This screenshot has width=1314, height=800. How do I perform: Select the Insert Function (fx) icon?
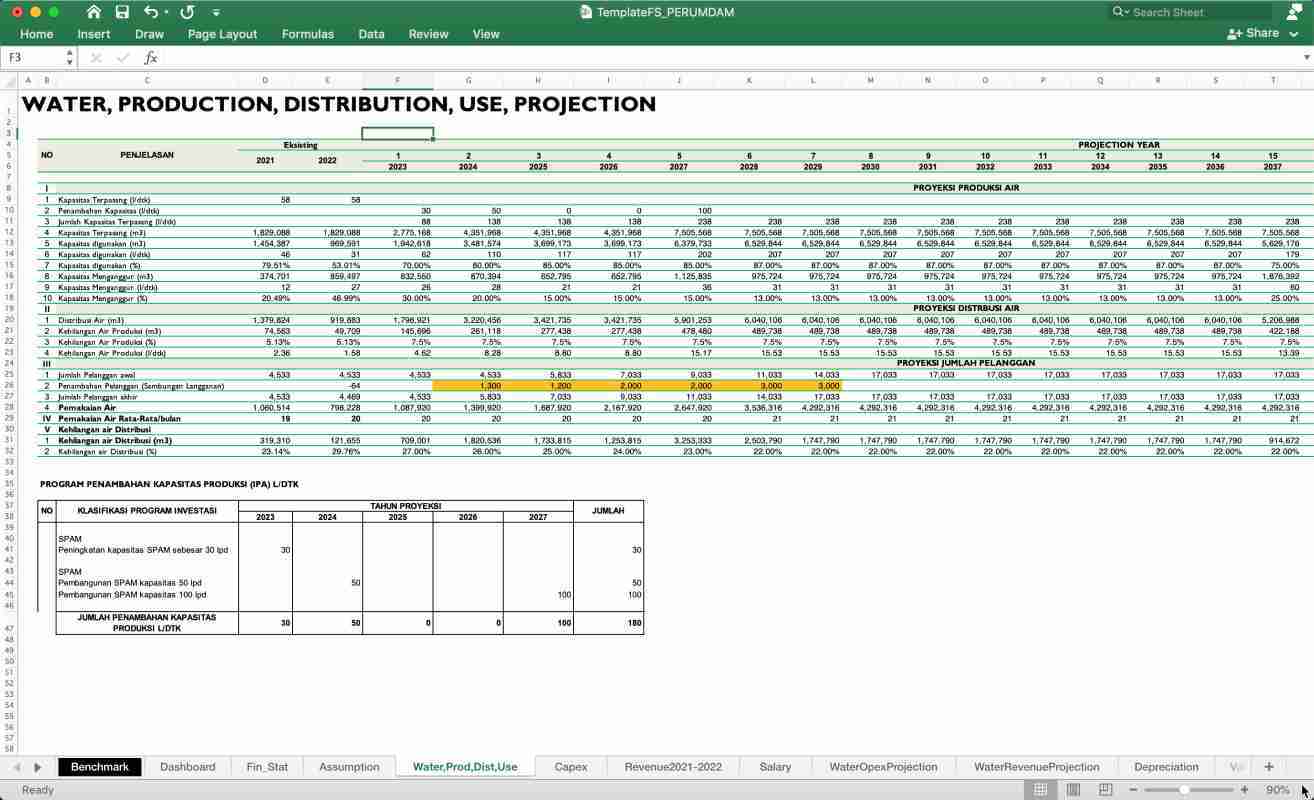point(151,57)
